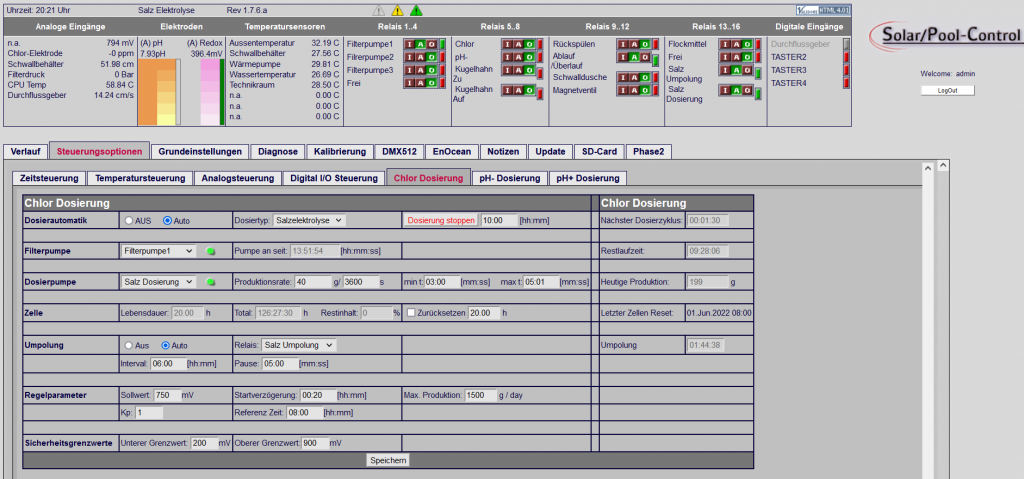The height and width of the screenshot is (479, 1024).
Task: Select Auto for Umpolung
Action: pos(166,345)
